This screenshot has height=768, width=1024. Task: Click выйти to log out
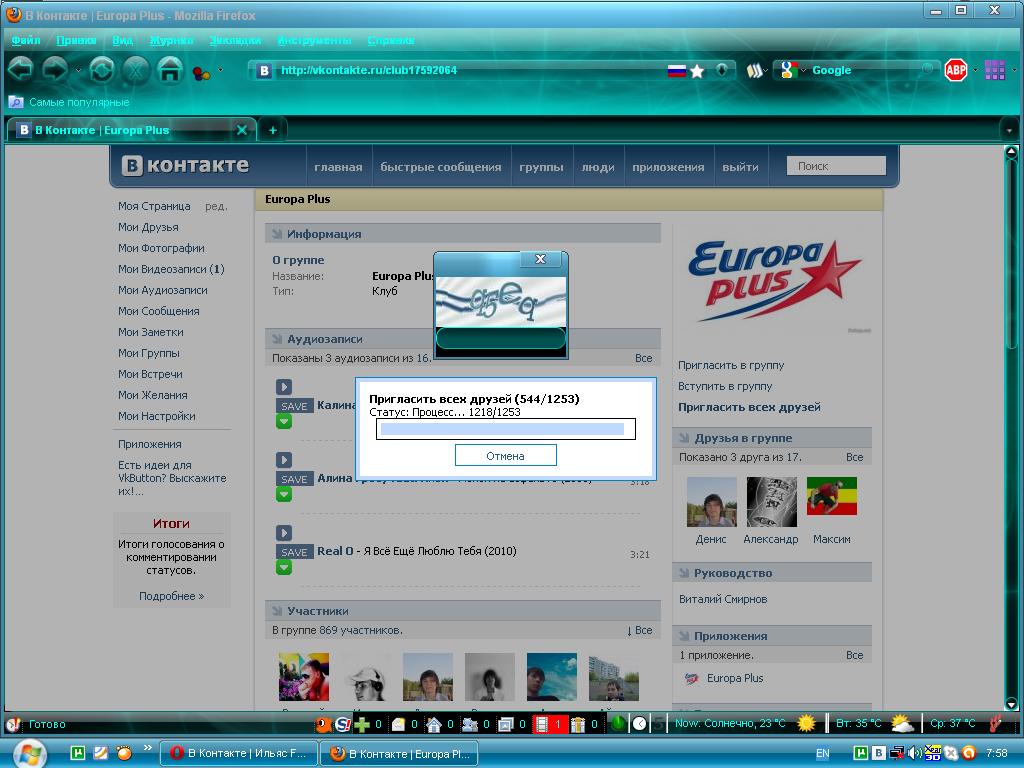tap(741, 167)
